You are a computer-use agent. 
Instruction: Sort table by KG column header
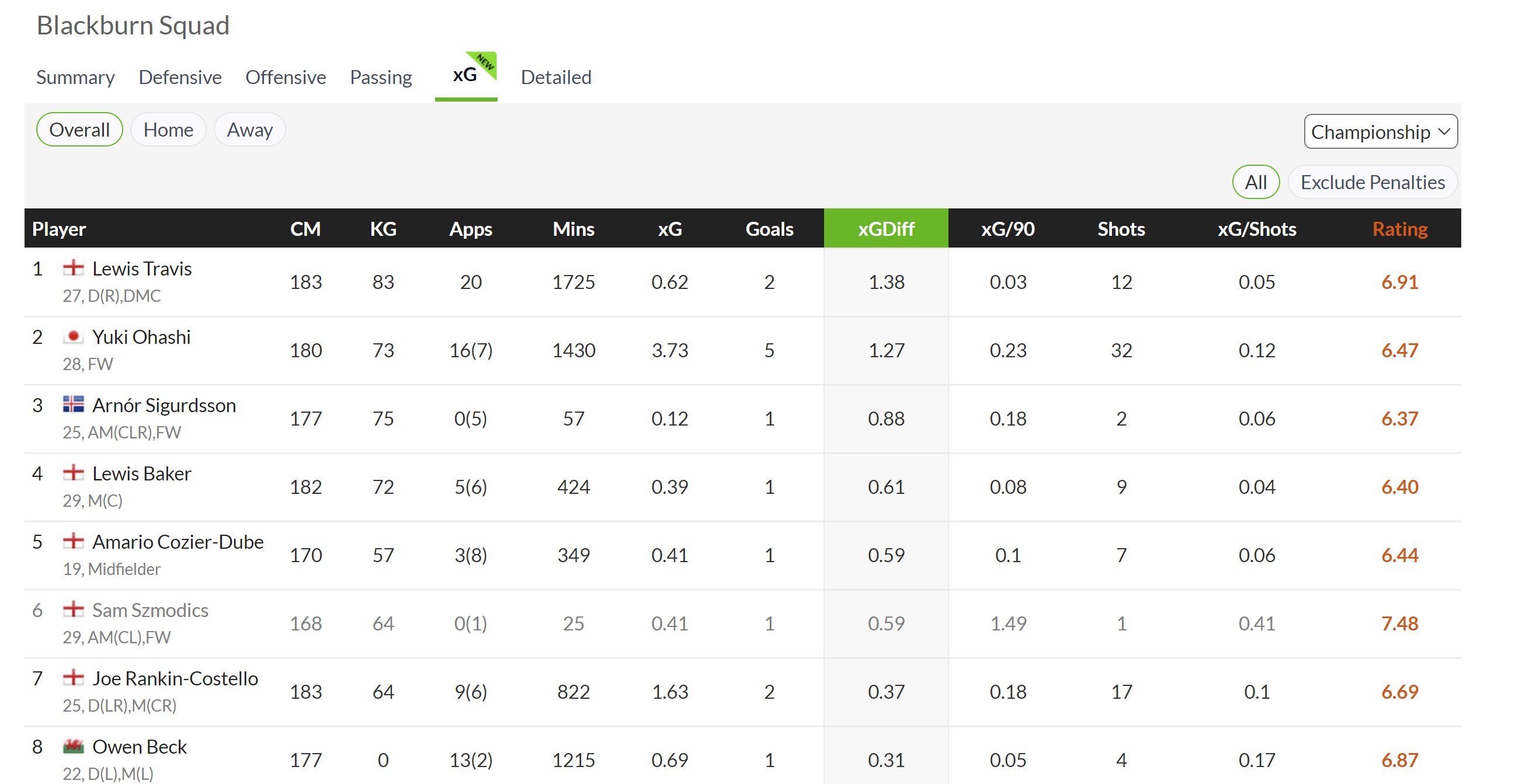click(x=384, y=228)
